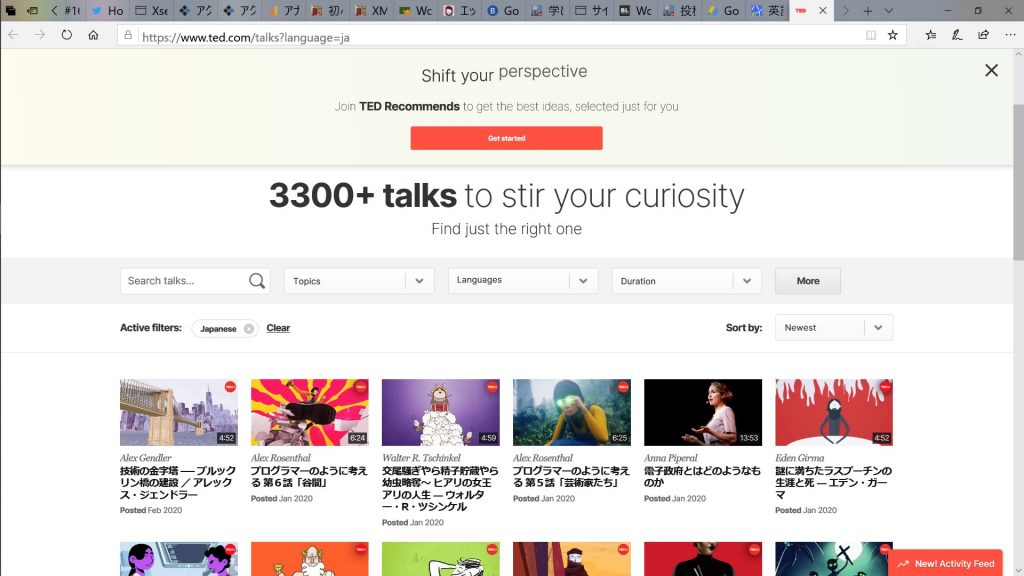Go back to the previous page

[x=14, y=35]
